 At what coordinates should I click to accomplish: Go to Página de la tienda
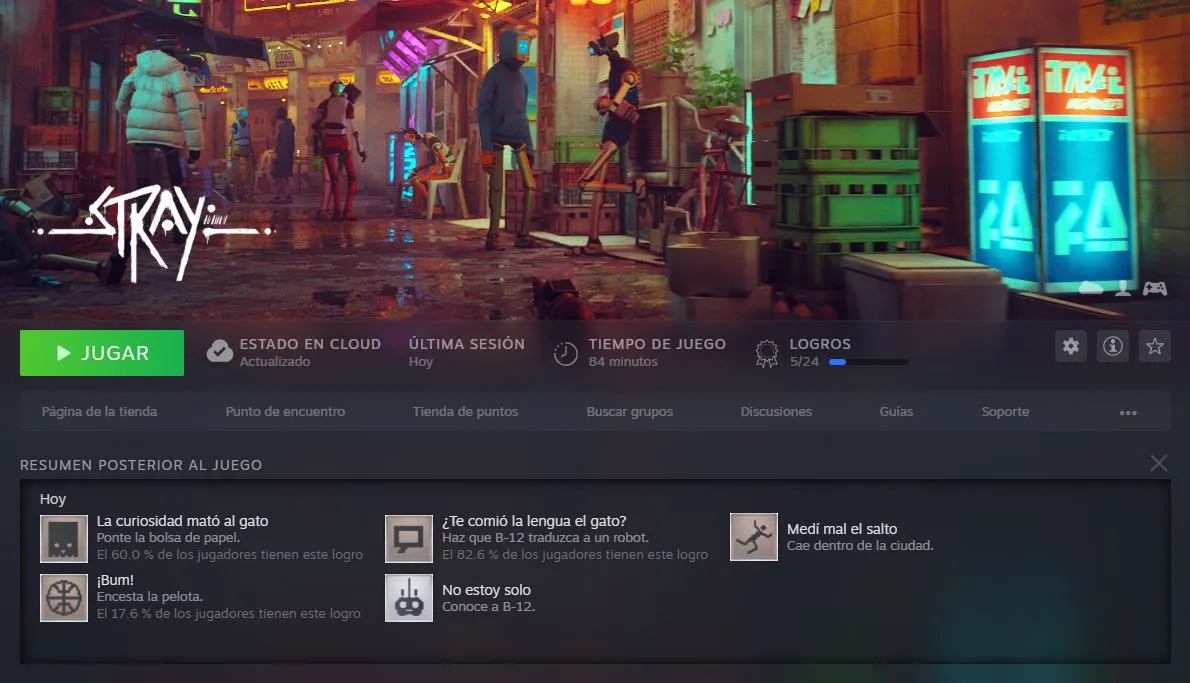(x=99, y=411)
